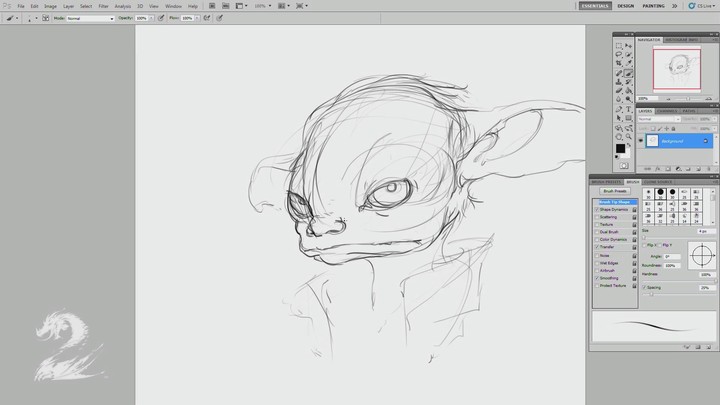Select the Eraser tool

(619, 90)
